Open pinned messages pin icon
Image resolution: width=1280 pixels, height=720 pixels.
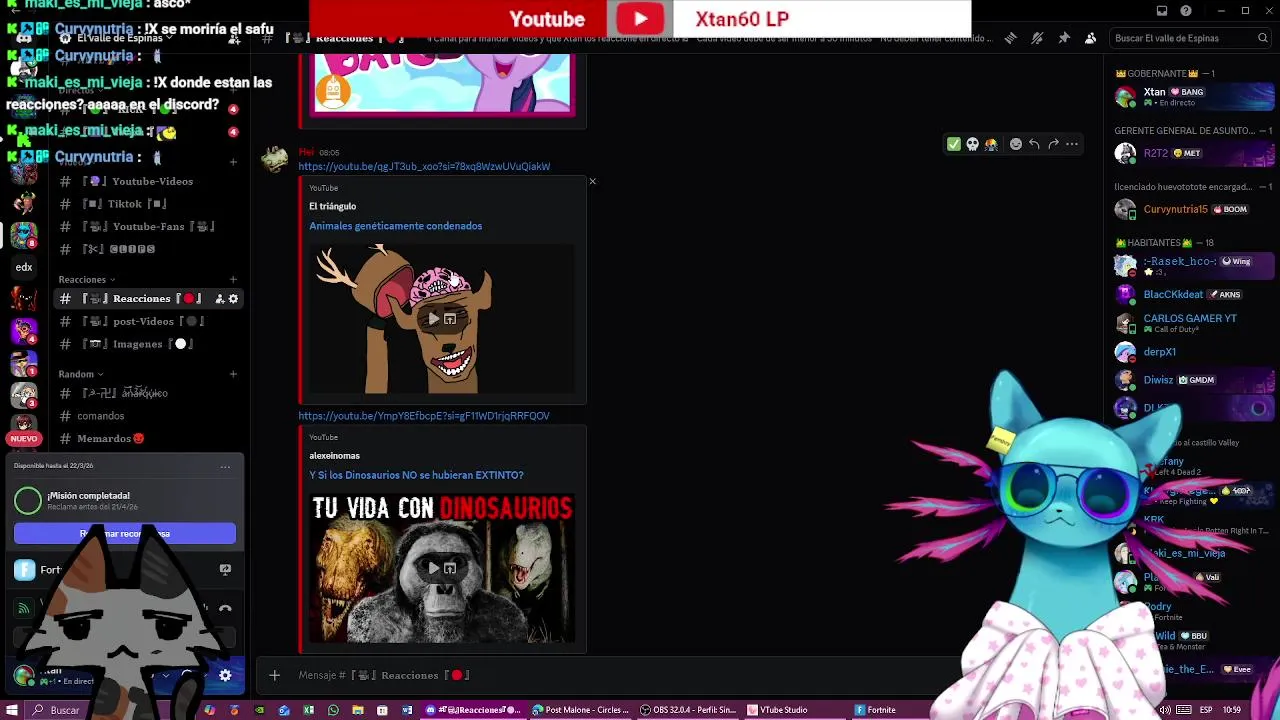tap(1064, 38)
